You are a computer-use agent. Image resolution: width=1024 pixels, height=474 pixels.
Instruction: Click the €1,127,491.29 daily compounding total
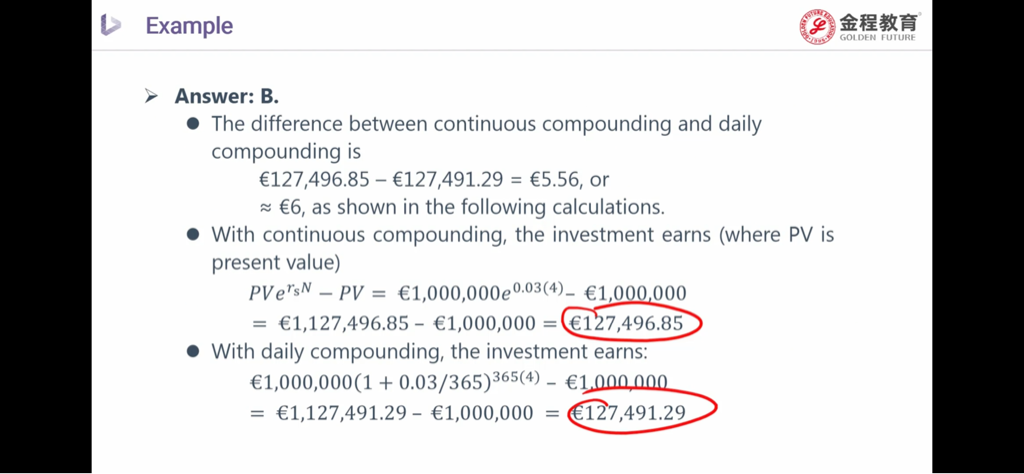[347, 412]
